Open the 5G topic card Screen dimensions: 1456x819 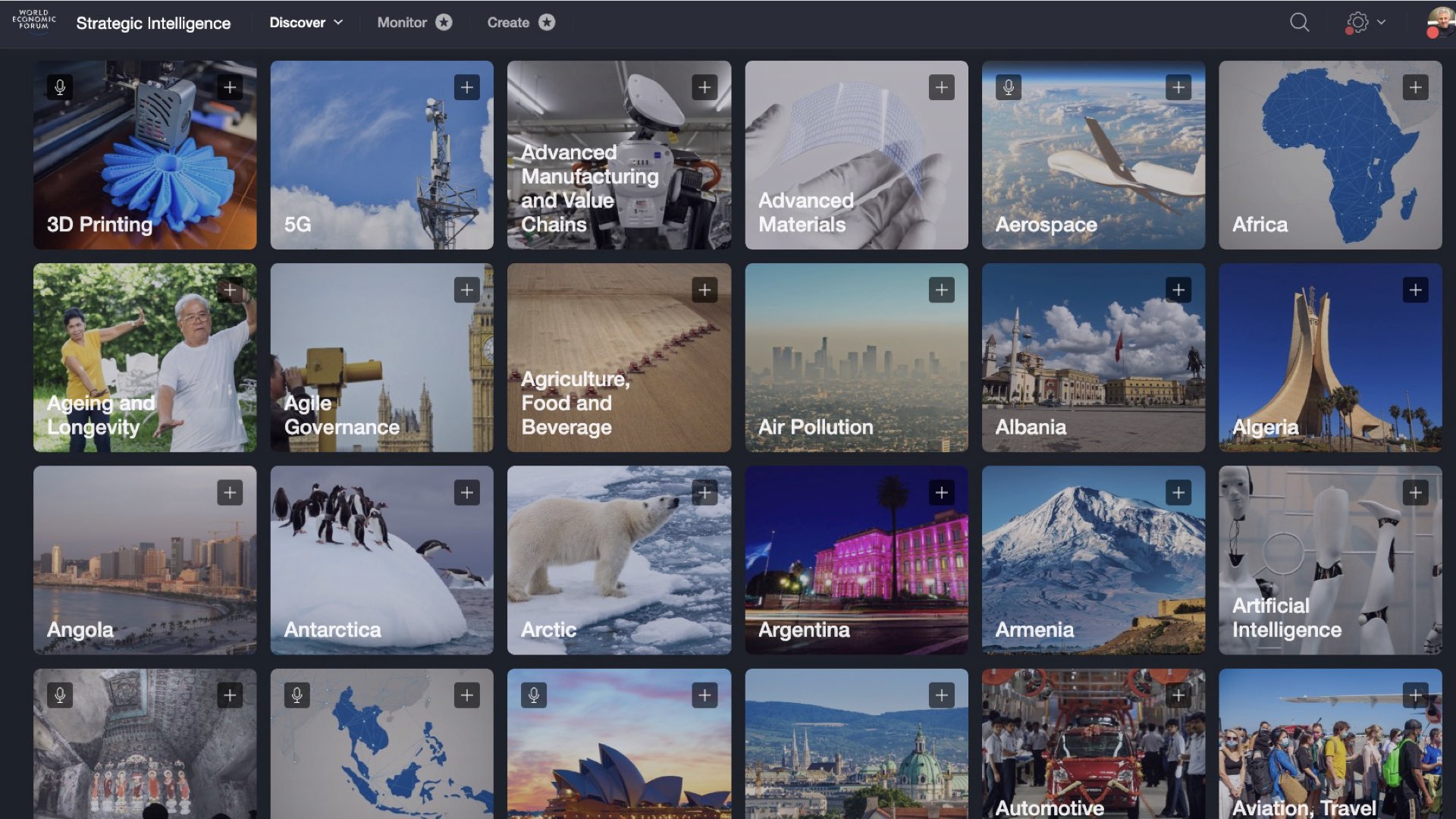(382, 155)
